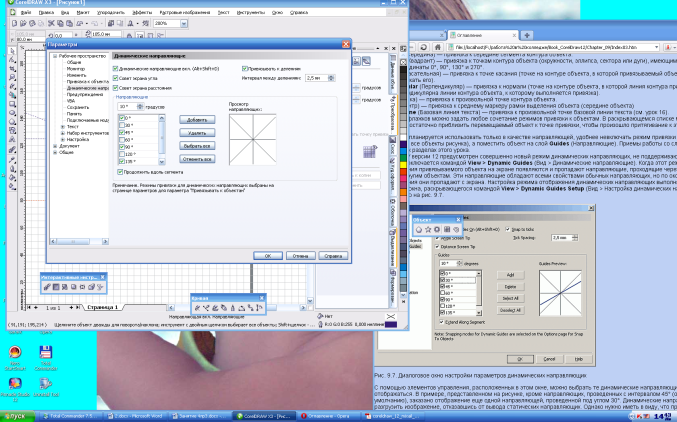The width and height of the screenshot is (677, 422).
Task: Click the star icon in Object floating toolbar
Action: (x=428, y=230)
